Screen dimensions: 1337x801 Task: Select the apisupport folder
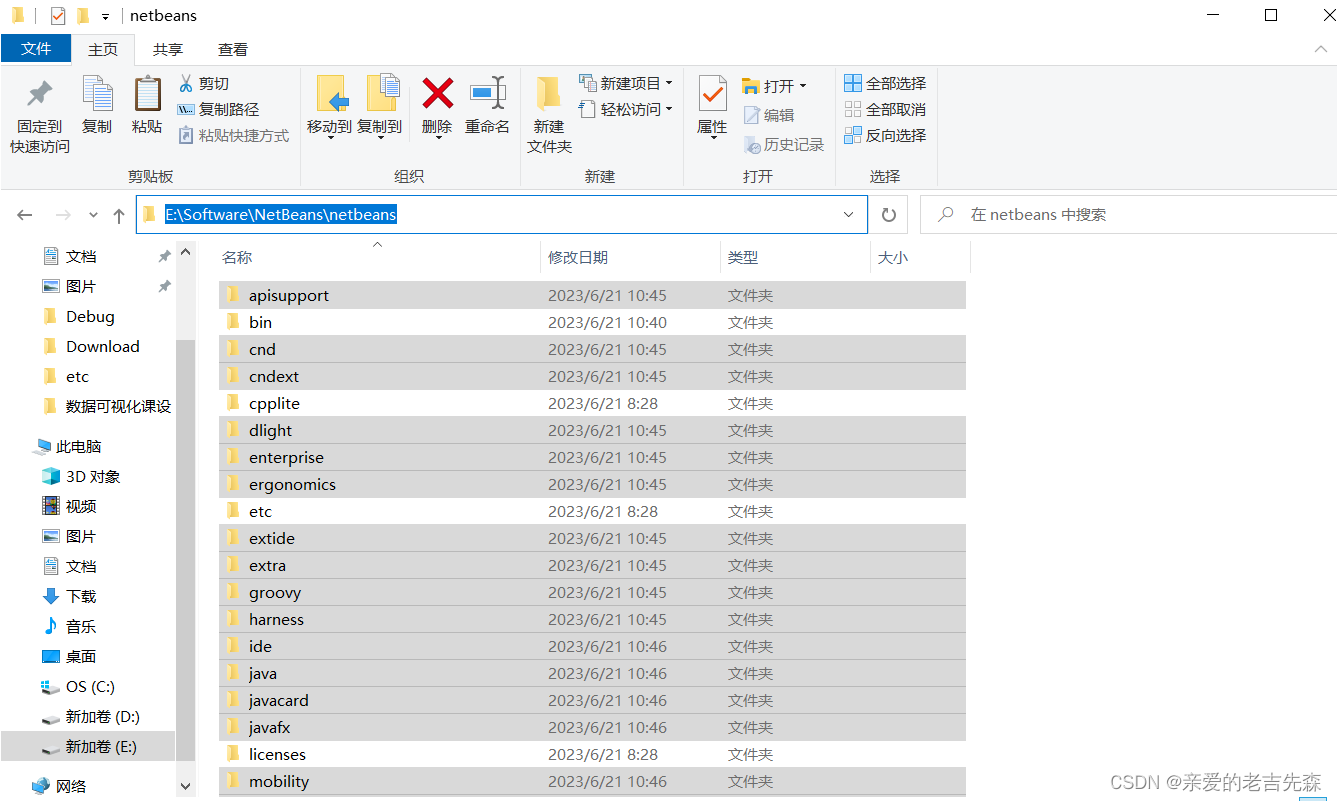pyautogui.click(x=592, y=295)
